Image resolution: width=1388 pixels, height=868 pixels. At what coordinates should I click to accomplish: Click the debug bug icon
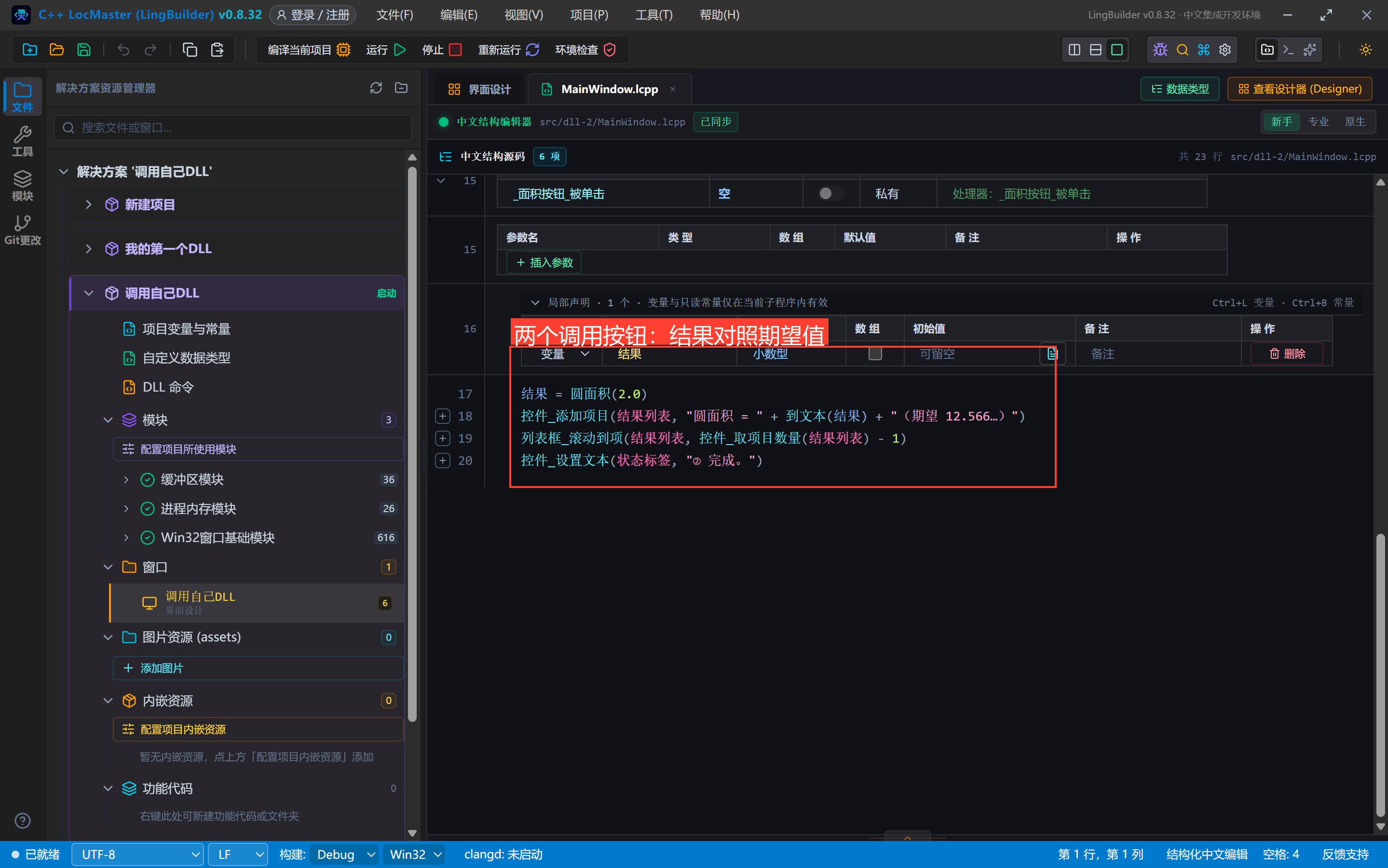(x=1160, y=50)
